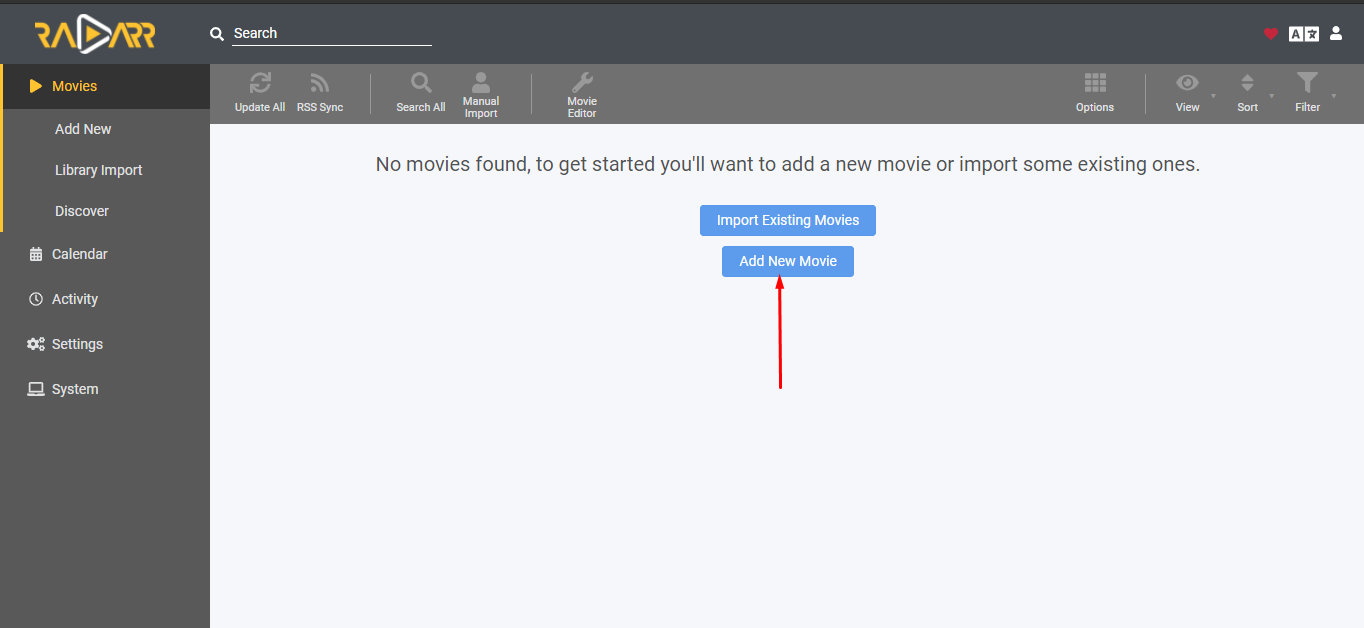Select Library Import in the sidebar
This screenshot has height=628, width=1364.
[x=98, y=170]
